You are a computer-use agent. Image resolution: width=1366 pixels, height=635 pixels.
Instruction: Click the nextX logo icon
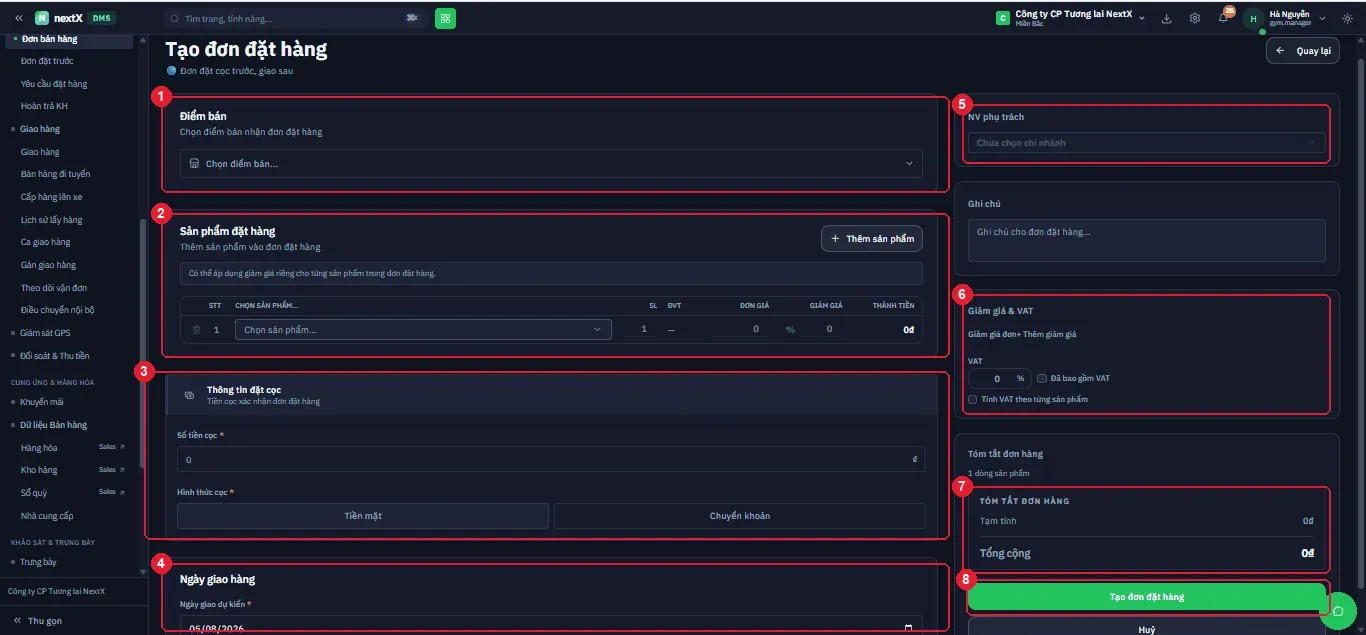coord(42,18)
